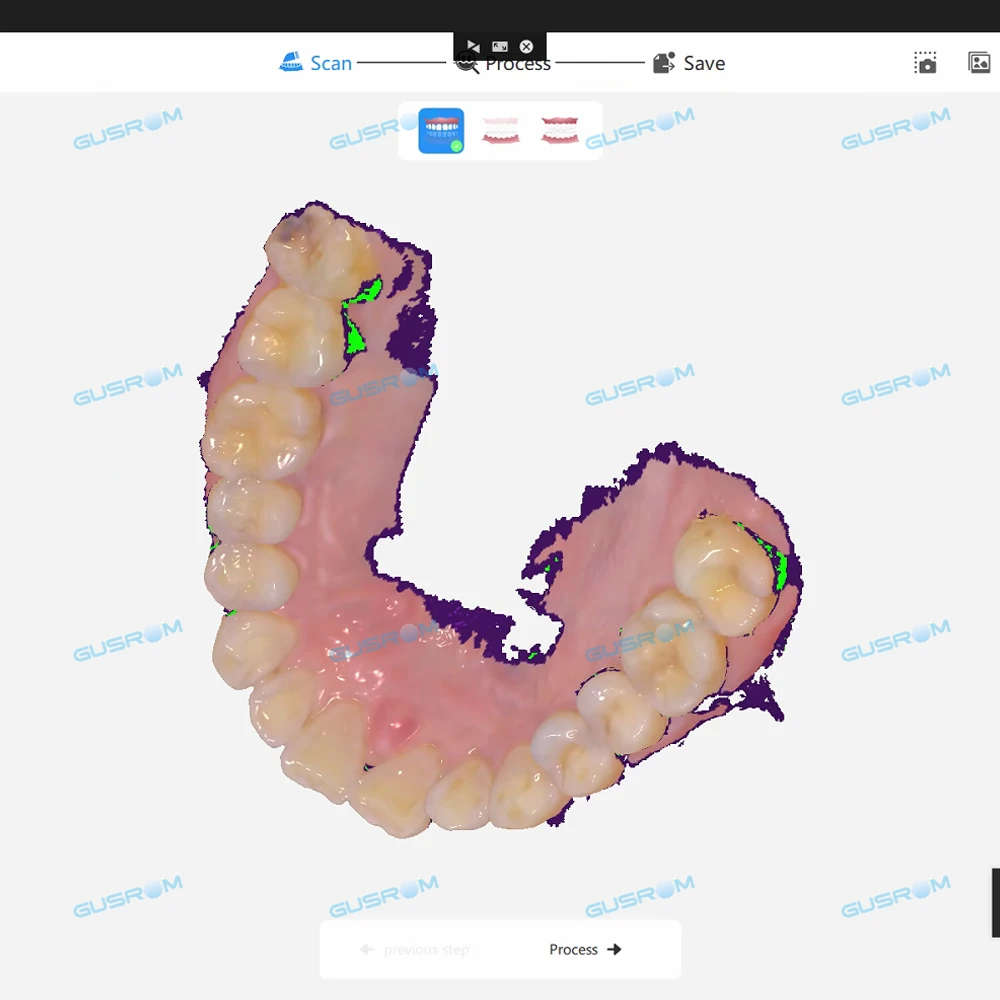
Task: Select the lower jaw scan thumbnail
Action: (x=501, y=131)
